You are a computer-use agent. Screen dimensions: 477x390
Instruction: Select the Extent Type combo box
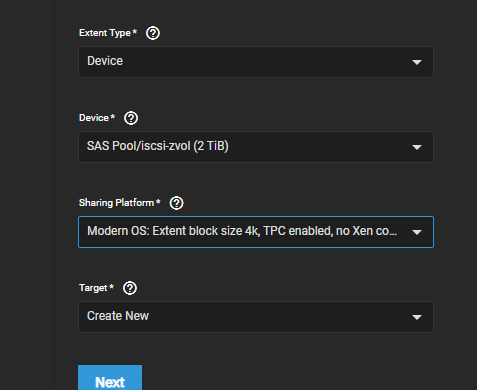[256, 62]
